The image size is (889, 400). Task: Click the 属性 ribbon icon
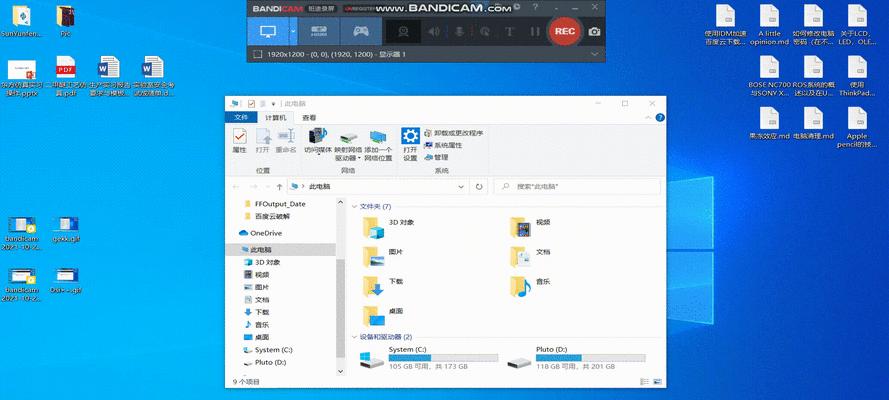pos(240,141)
